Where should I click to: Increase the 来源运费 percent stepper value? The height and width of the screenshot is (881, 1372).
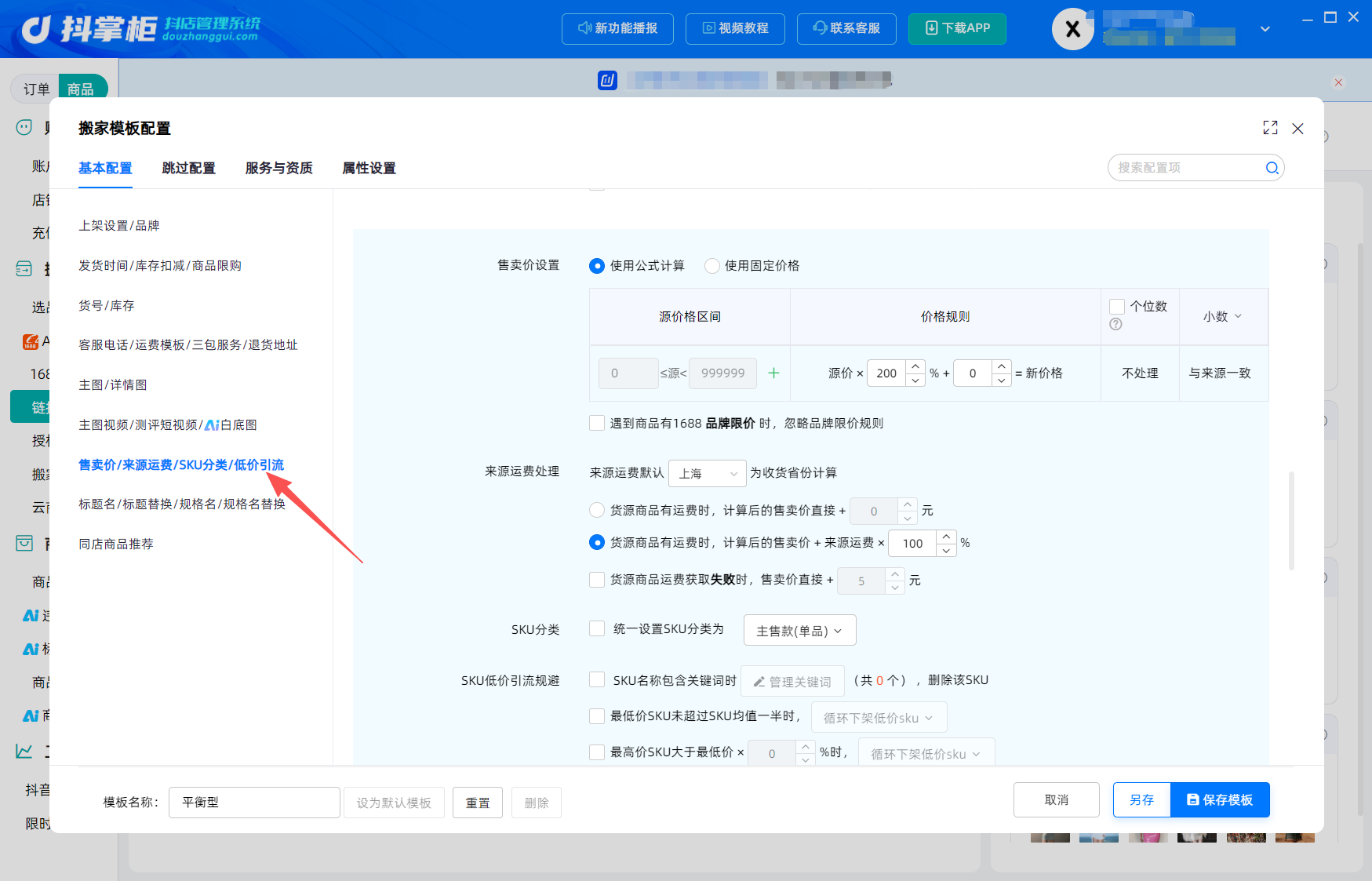coord(947,537)
